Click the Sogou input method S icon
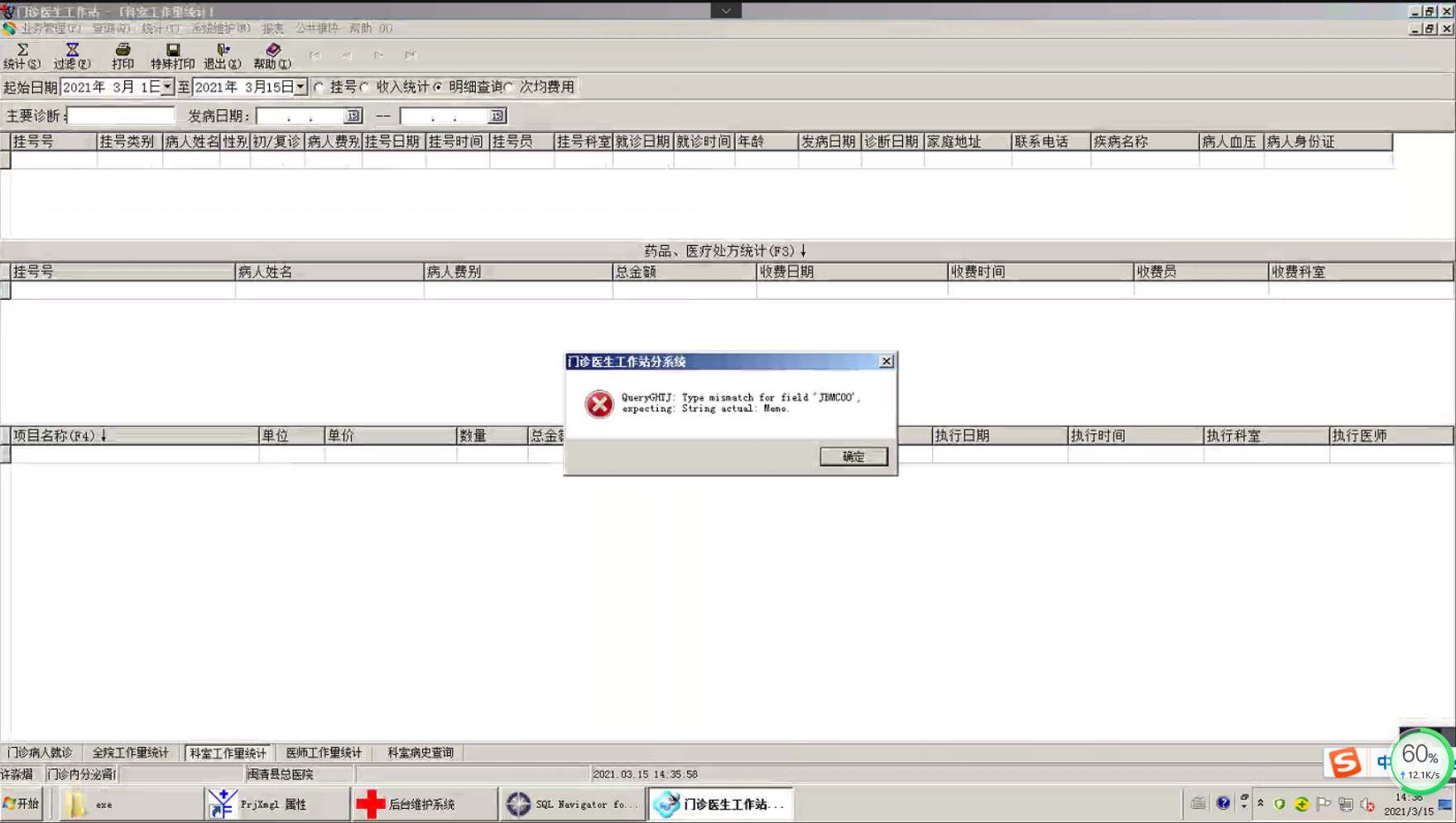 click(1344, 762)
